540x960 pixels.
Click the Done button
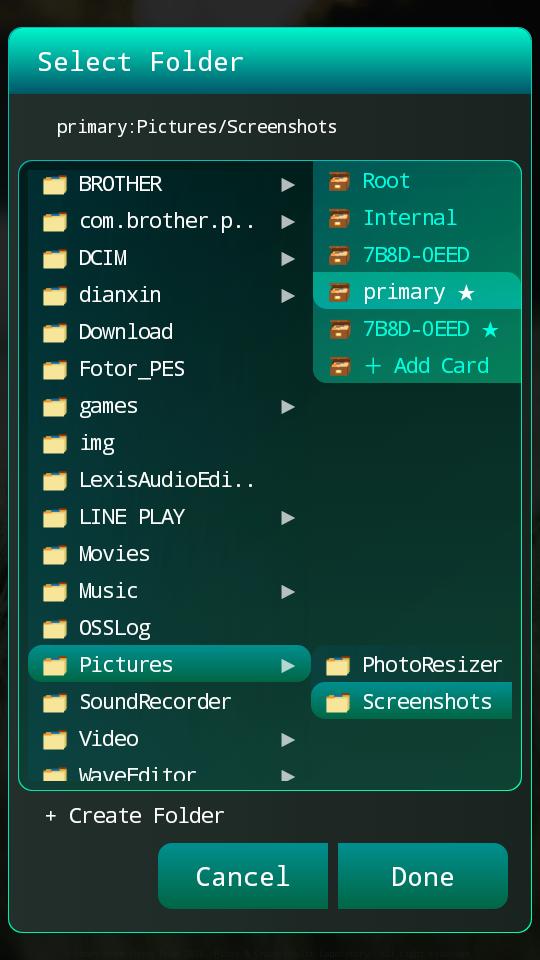coord(423,876)
